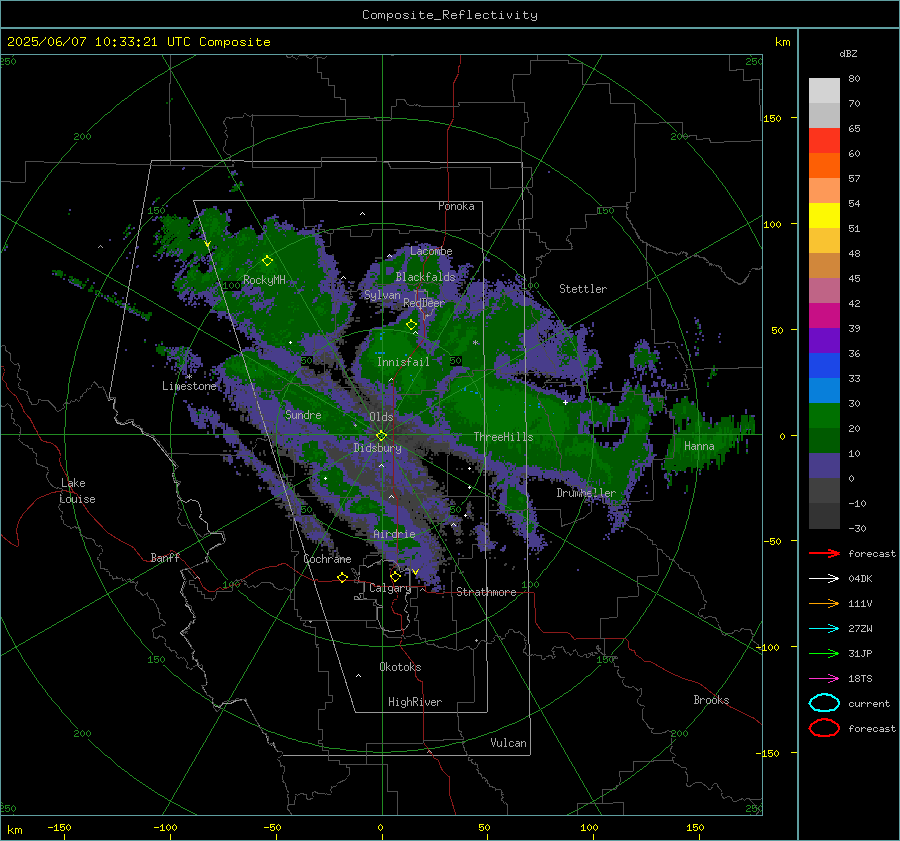Click the ThreeHills town label
The image size is (900, 841).
coord(503,437)
